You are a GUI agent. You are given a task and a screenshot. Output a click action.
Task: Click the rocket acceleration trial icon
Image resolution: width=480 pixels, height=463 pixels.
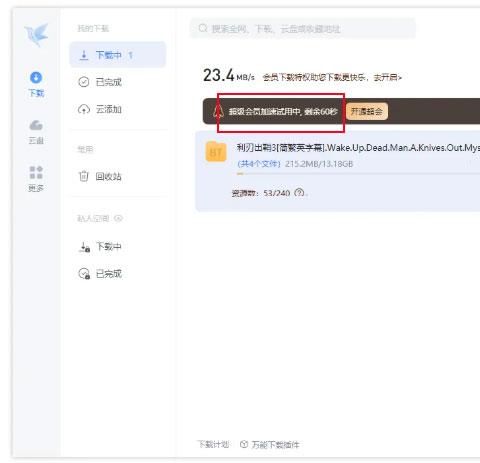(218, 111)
